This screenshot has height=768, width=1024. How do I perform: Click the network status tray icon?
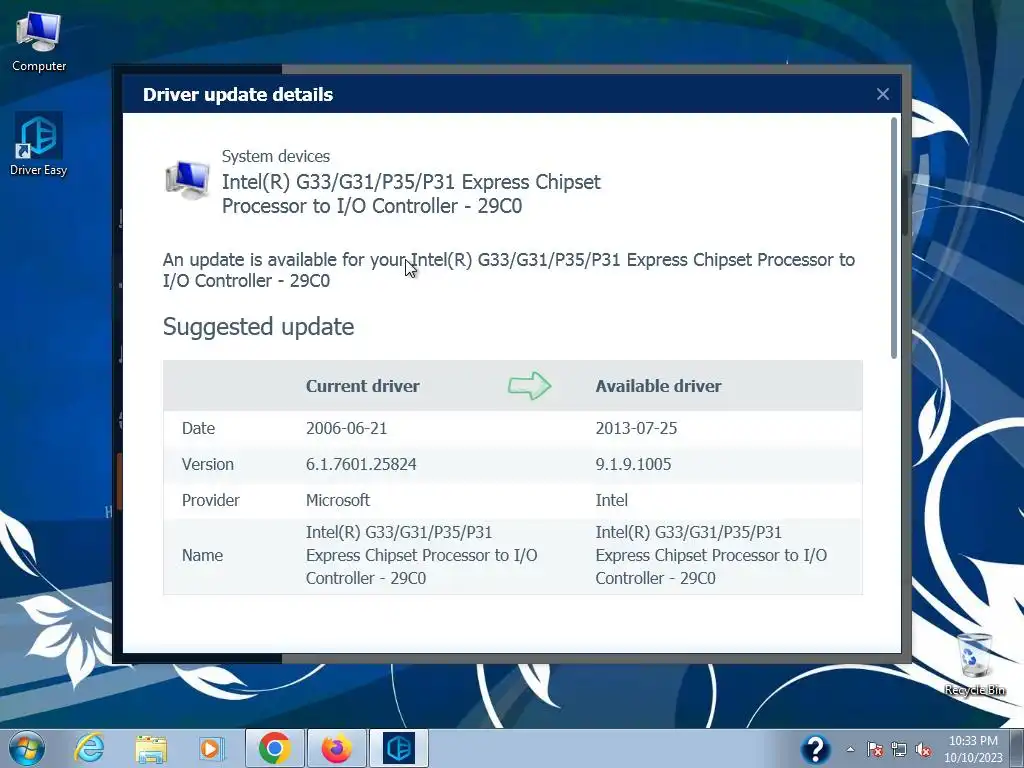point(899,749)
